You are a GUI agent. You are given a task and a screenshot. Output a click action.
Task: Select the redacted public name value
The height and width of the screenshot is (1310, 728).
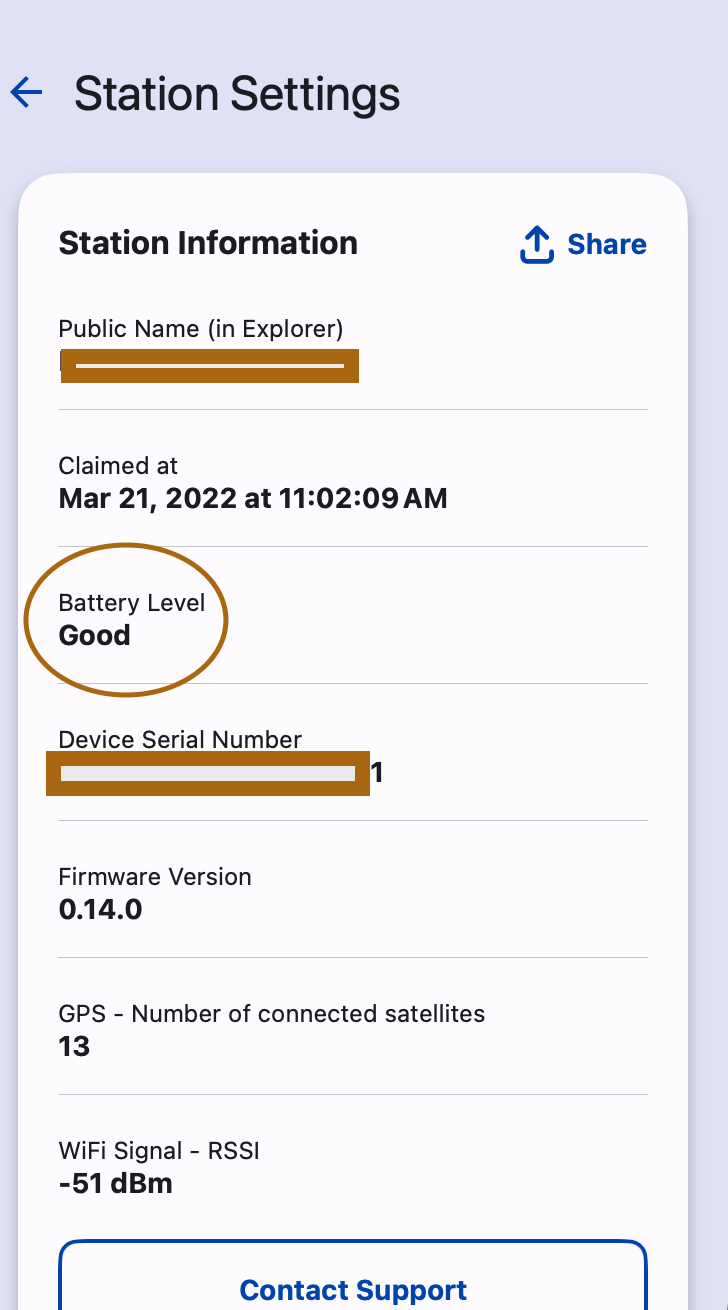[x=209, y=367]
